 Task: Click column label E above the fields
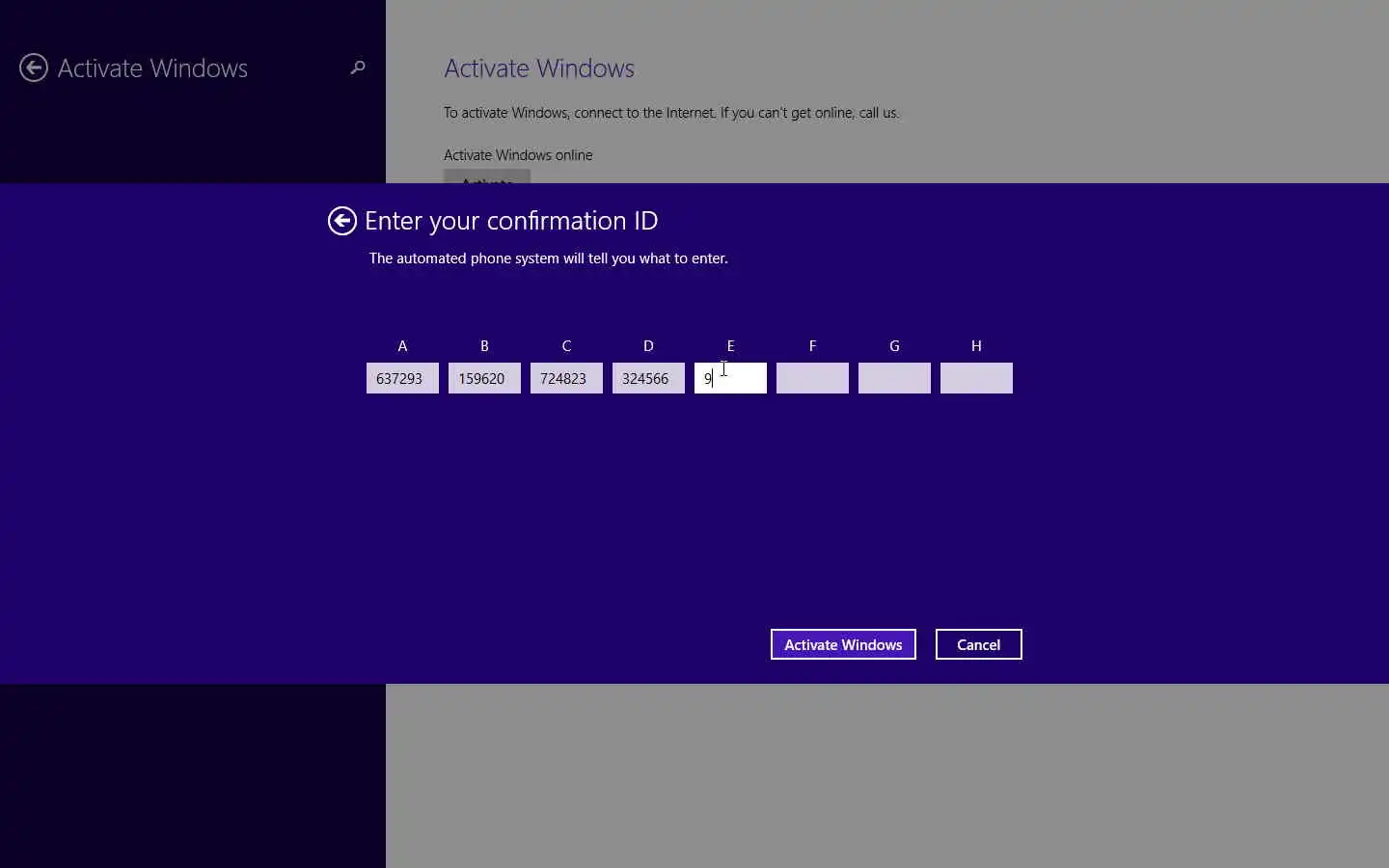pos(730,345)
